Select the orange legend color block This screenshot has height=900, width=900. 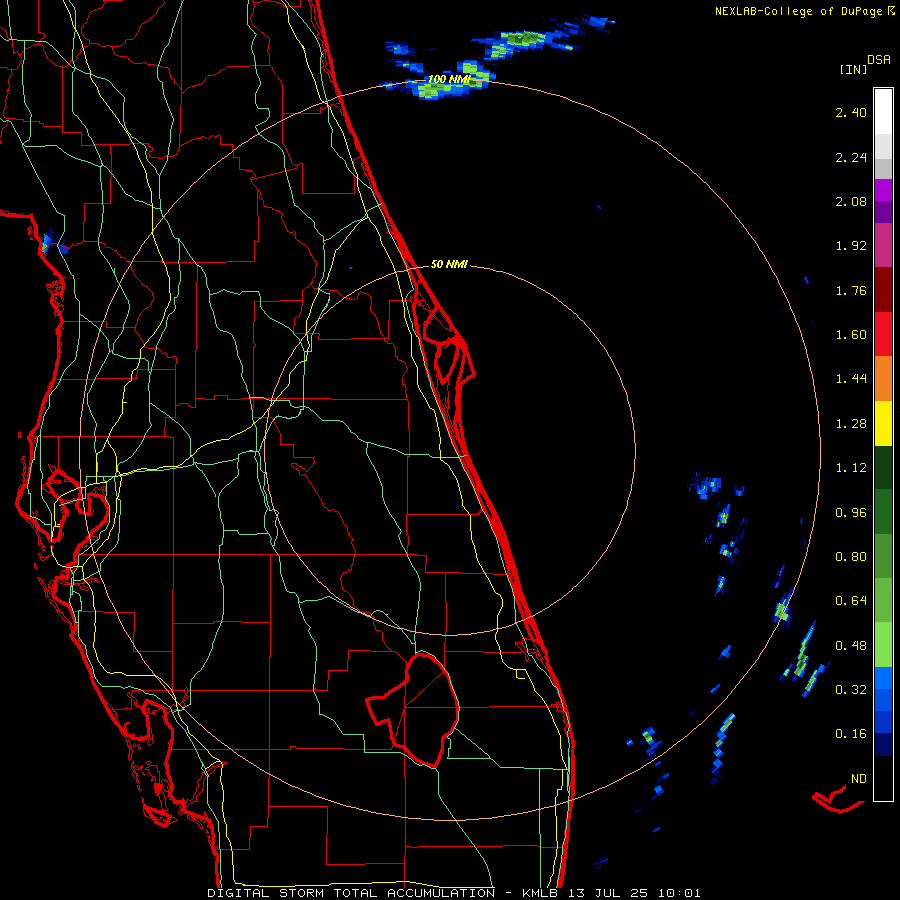(883, 379)
